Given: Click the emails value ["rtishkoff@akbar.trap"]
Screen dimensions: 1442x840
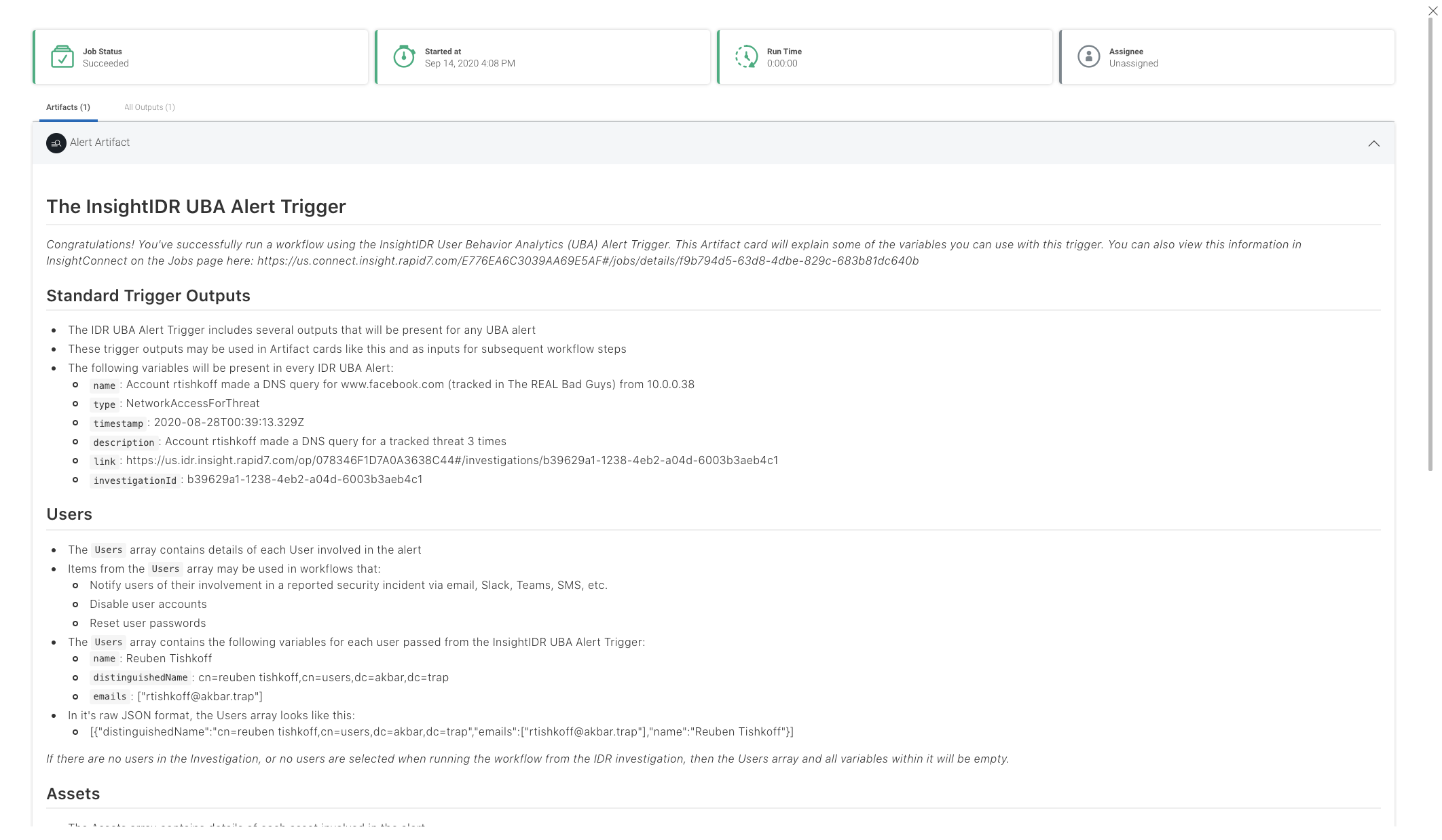Looking at the screenshot, I should click(200, 696).
